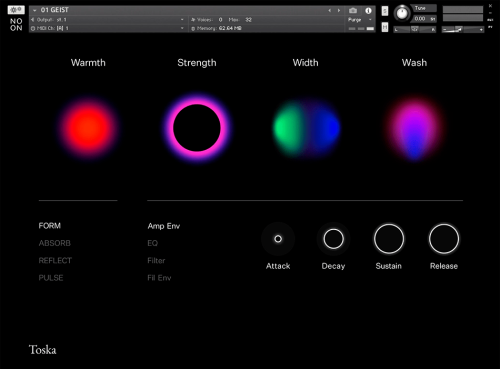Minimize instrument header with the minus button
The height and width of the screenshot is (369, 500).
490,13
